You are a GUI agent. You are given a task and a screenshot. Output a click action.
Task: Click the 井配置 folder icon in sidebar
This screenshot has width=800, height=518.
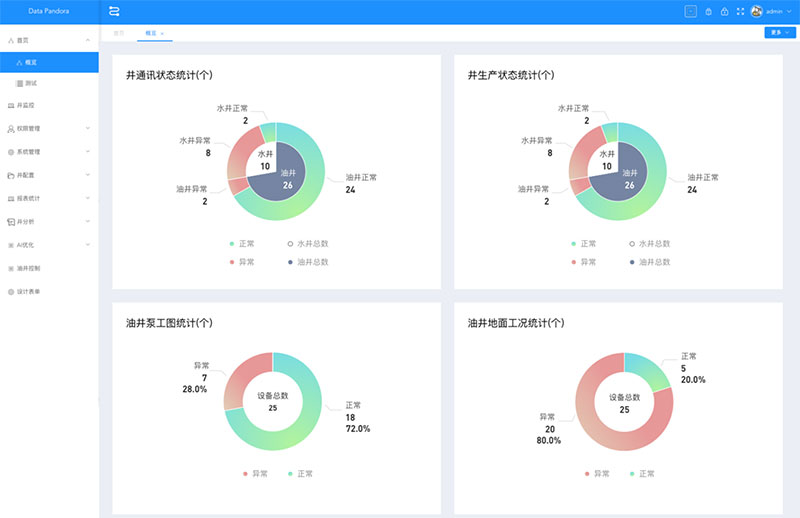11,175
